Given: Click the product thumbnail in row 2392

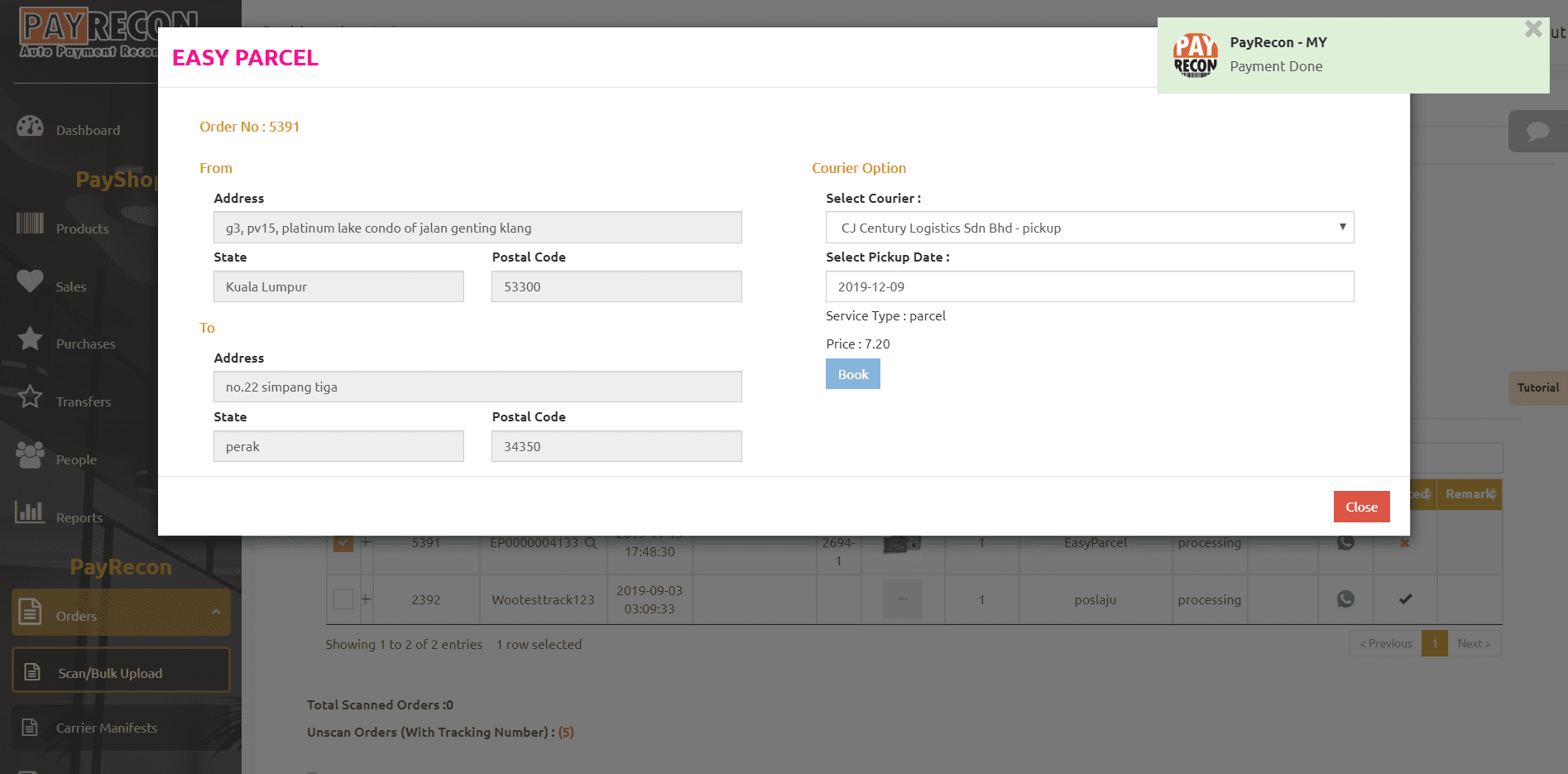Looking at the screenshot, I should click(x=903, y=599).
